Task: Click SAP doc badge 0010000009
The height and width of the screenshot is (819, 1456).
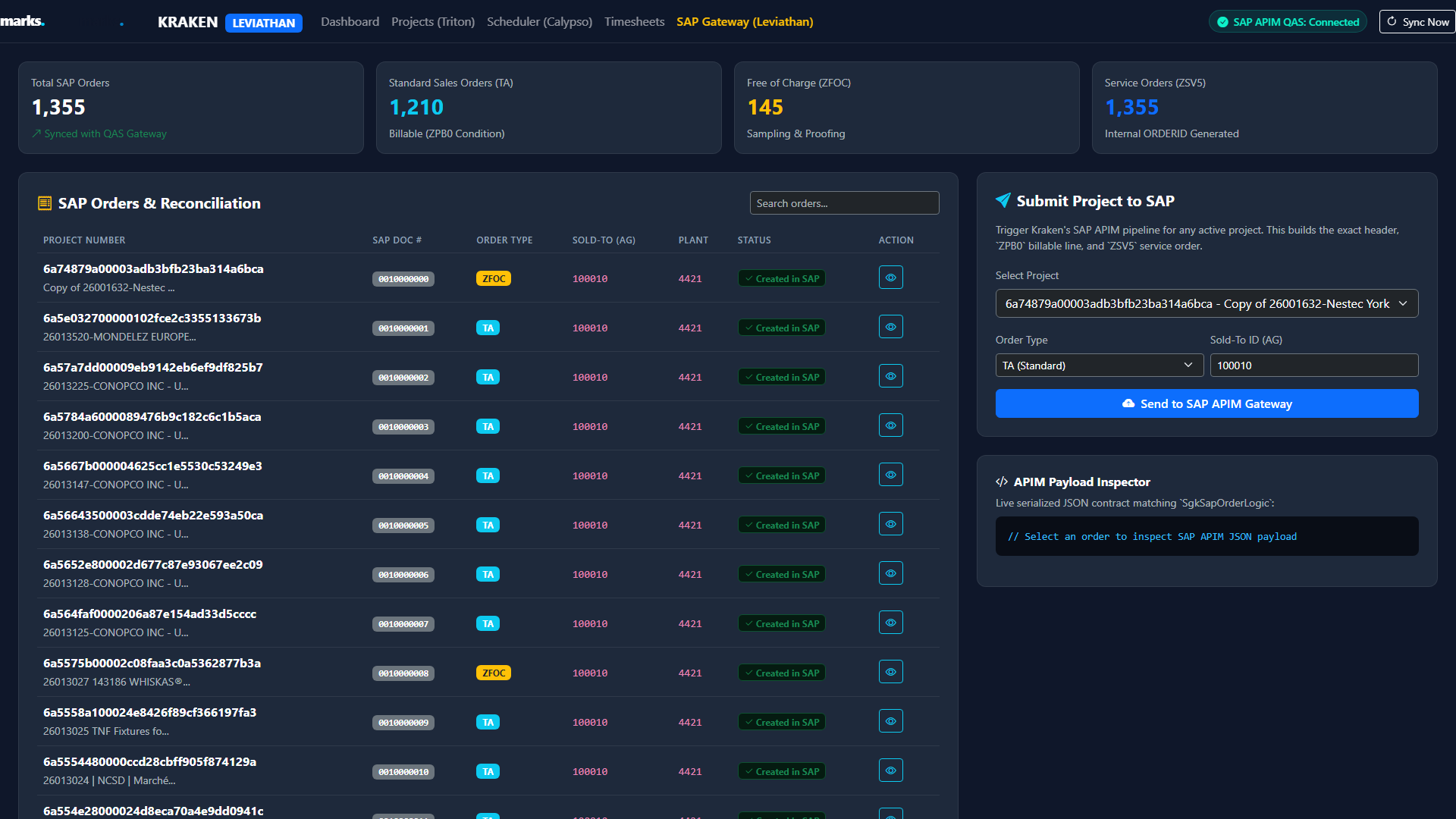Action: [x=403, y=723]
